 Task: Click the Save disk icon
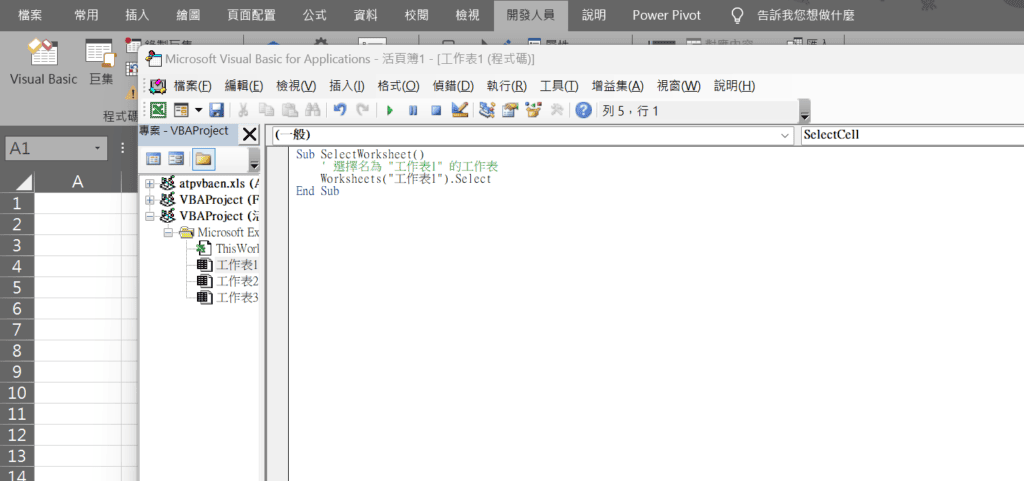tap(216, 110)
